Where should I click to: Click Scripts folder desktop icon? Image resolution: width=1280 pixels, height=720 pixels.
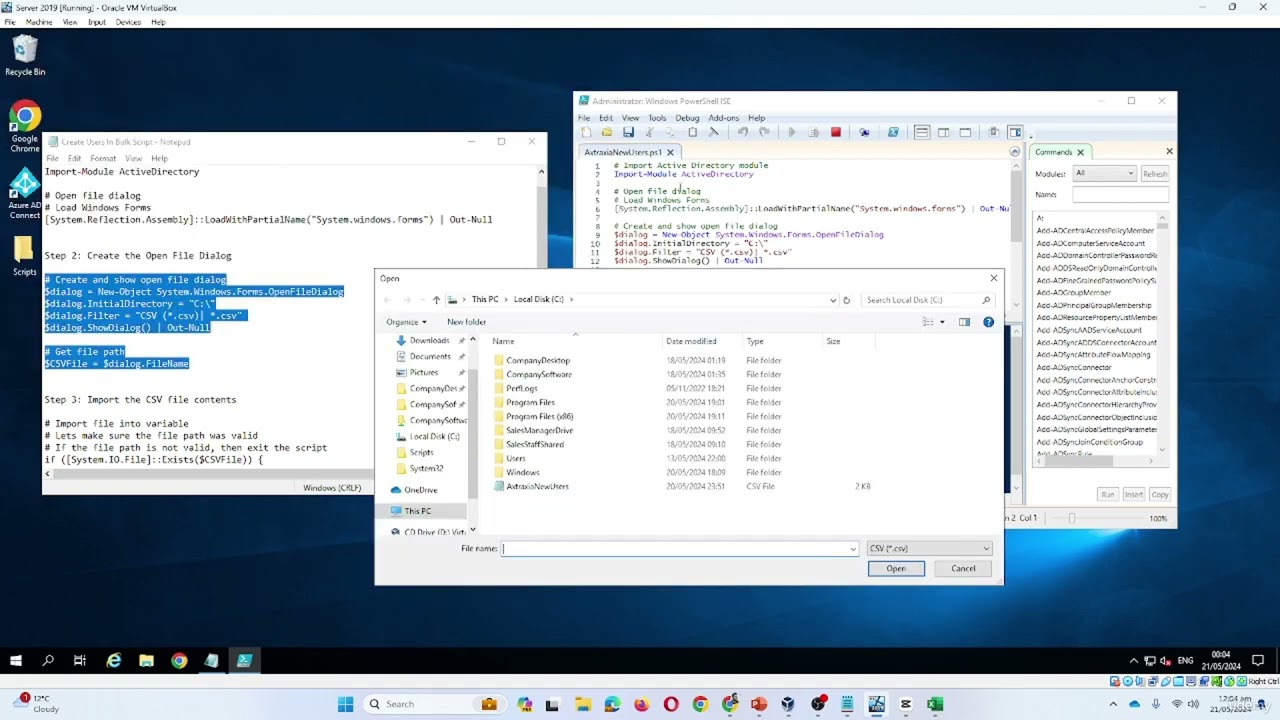(25, 256)
